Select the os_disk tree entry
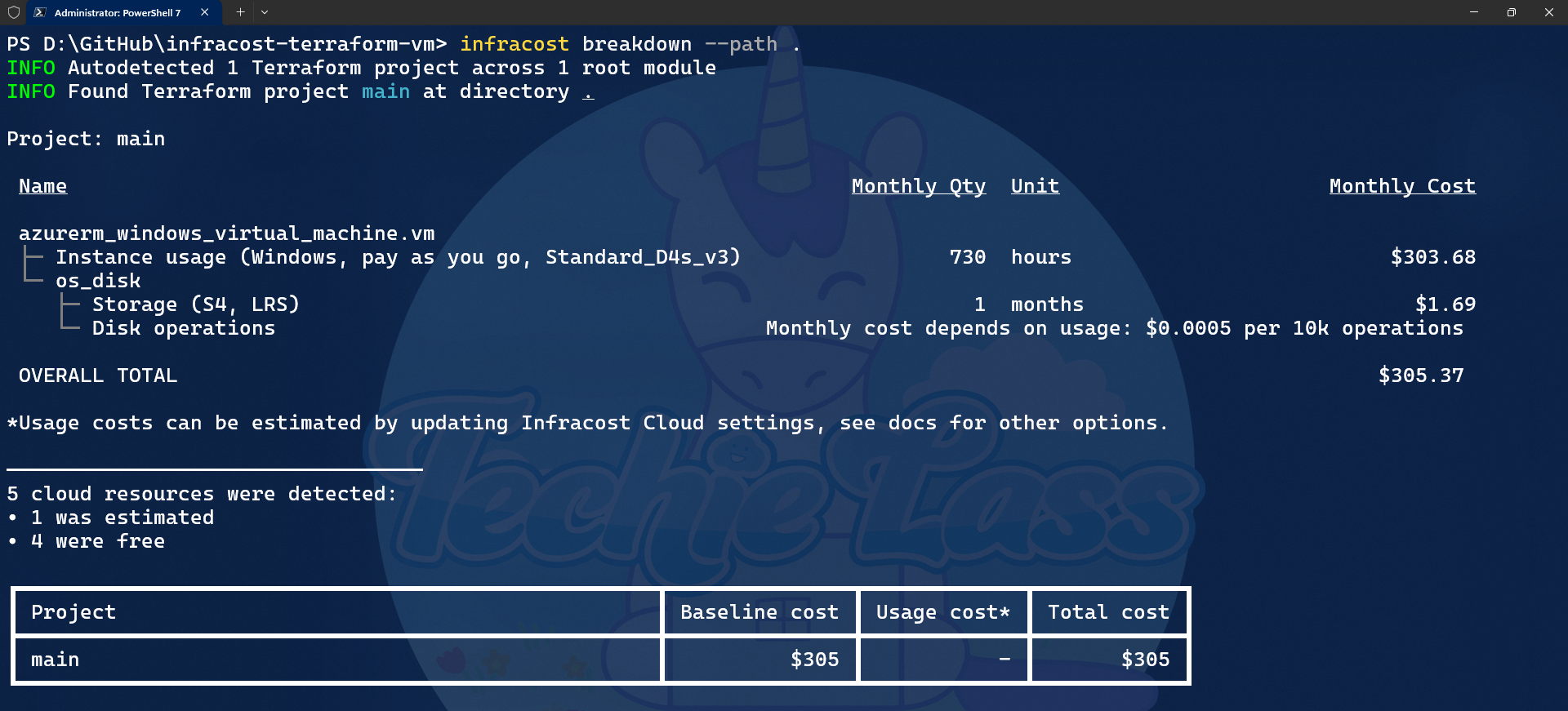The image size is (1568, 711). tap(98, 282)
